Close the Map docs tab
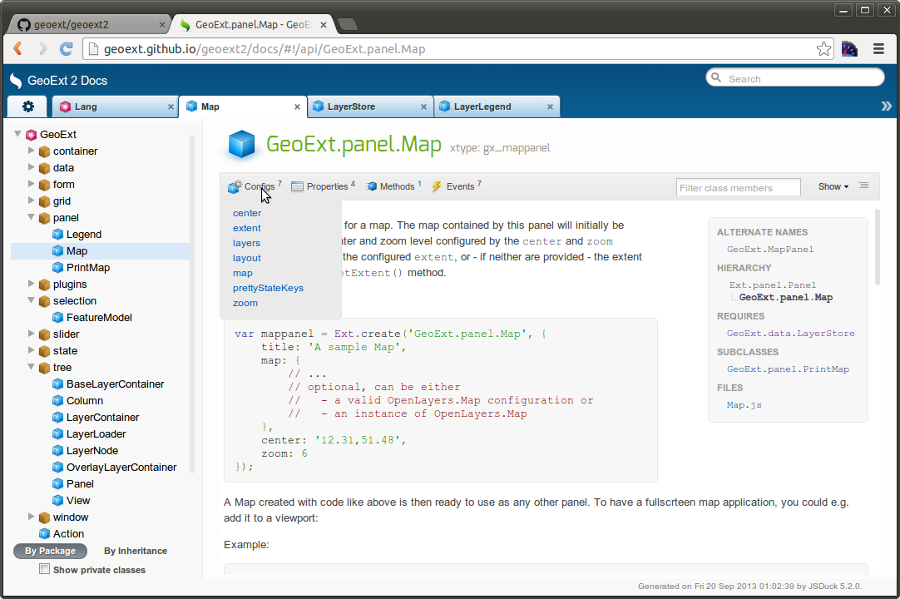This screenshot has height=599, width=900. point(297,107)
